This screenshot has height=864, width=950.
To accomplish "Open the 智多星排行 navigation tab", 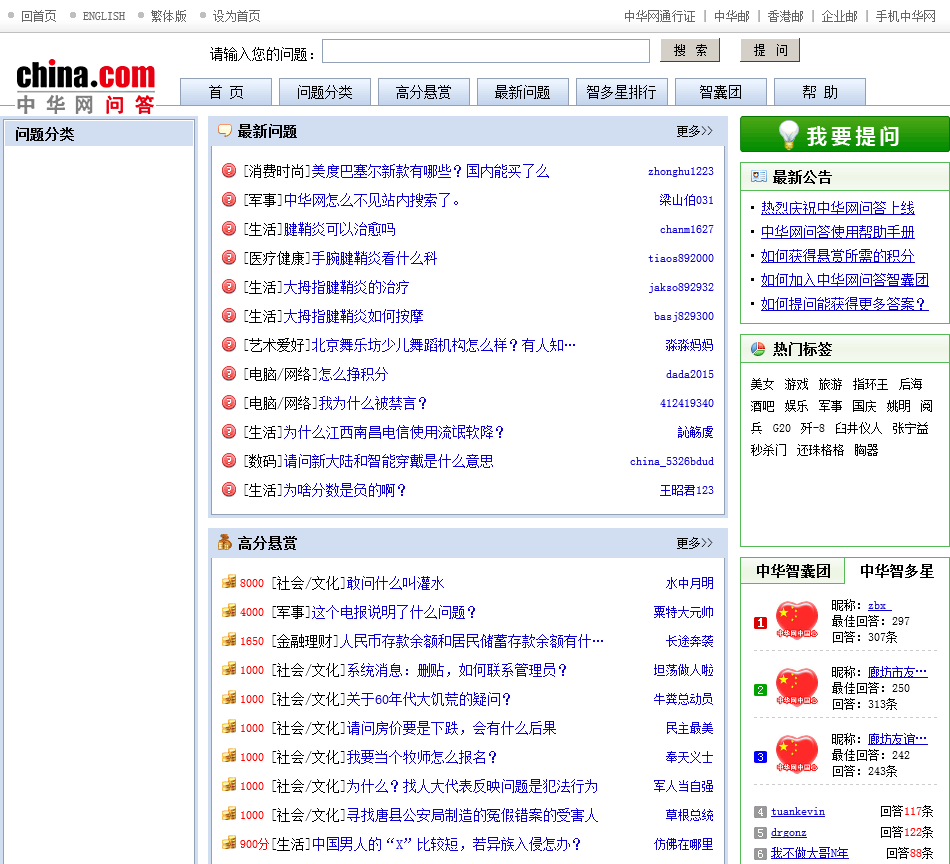I will click(622, 92).
